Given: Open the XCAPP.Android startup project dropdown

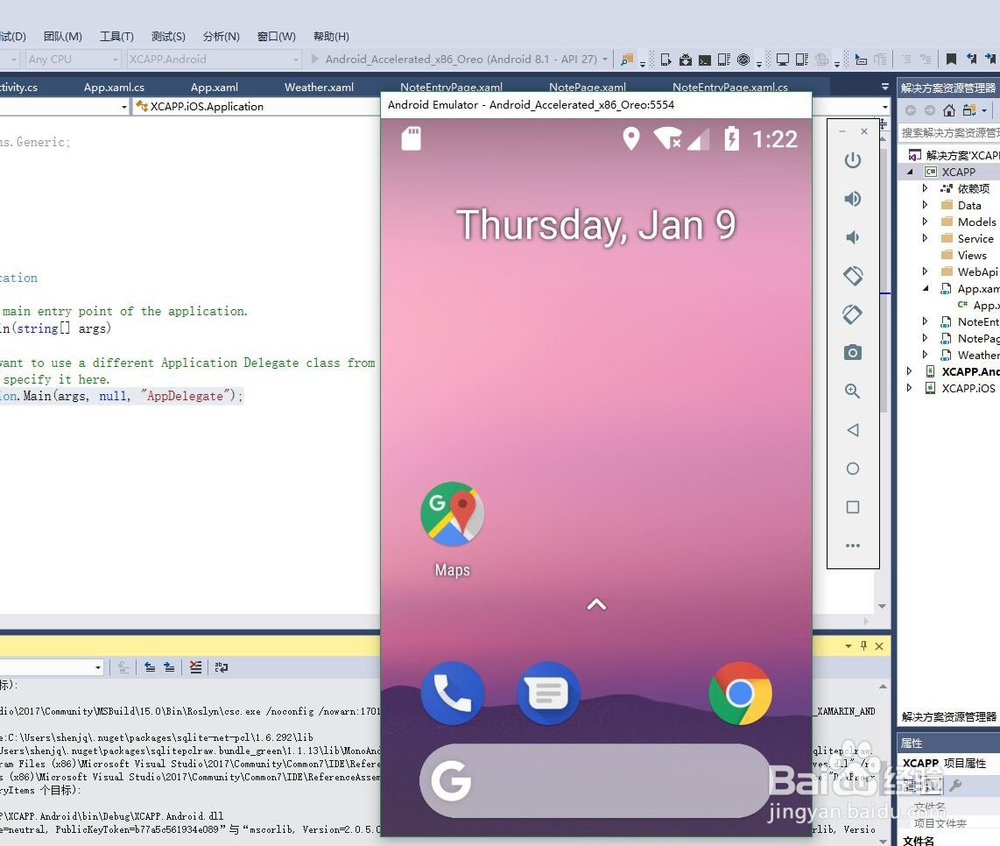Looking at the screenshot, I should pos(214,59).
